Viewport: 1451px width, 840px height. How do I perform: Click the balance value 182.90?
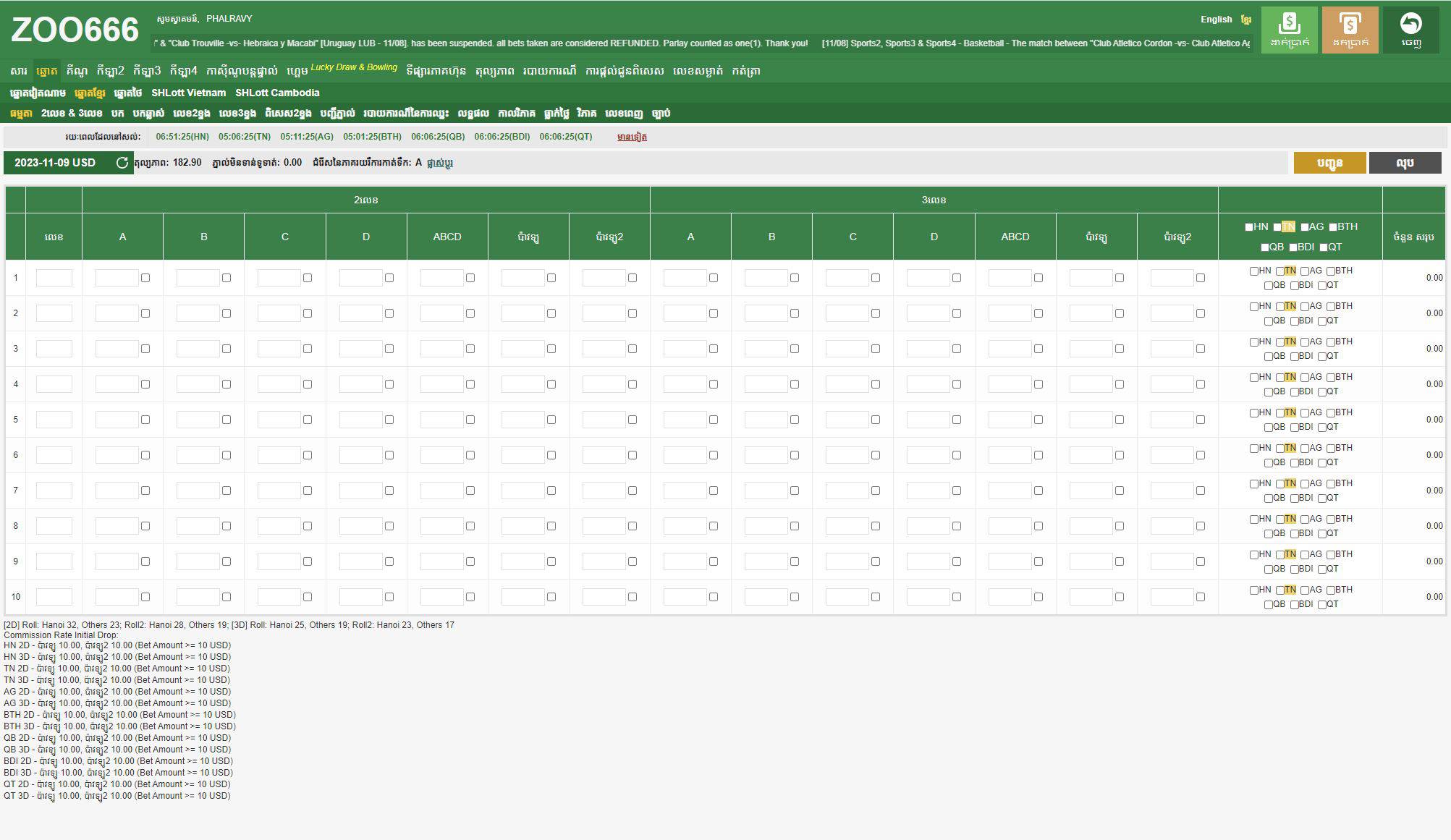click(187, 163)
